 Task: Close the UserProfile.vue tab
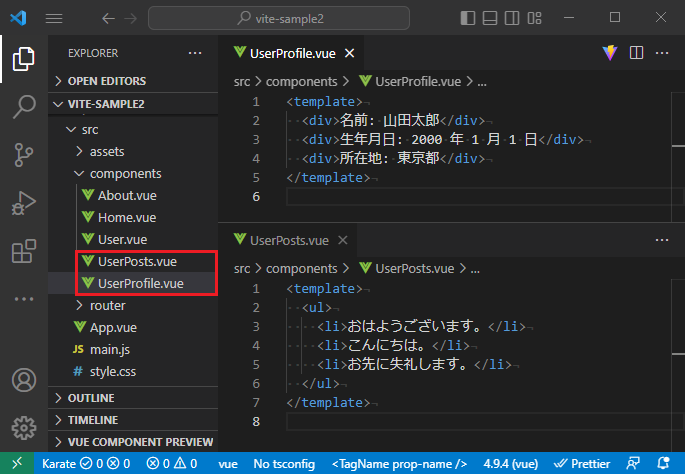349,53
